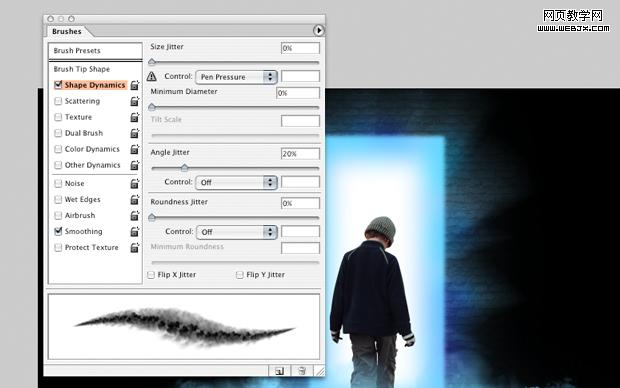Click lock icon next to Dual Brush
Viewport: 620px width, 388px height.
point(135,133)
